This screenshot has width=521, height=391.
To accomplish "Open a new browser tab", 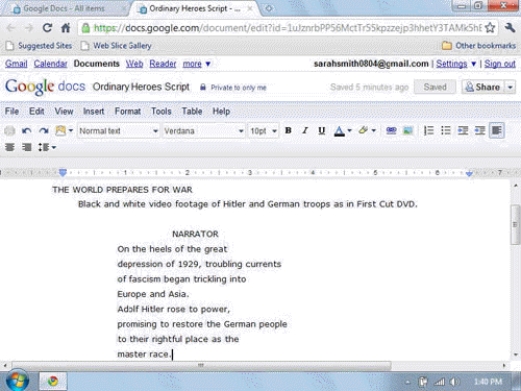I will coord(269,9).
